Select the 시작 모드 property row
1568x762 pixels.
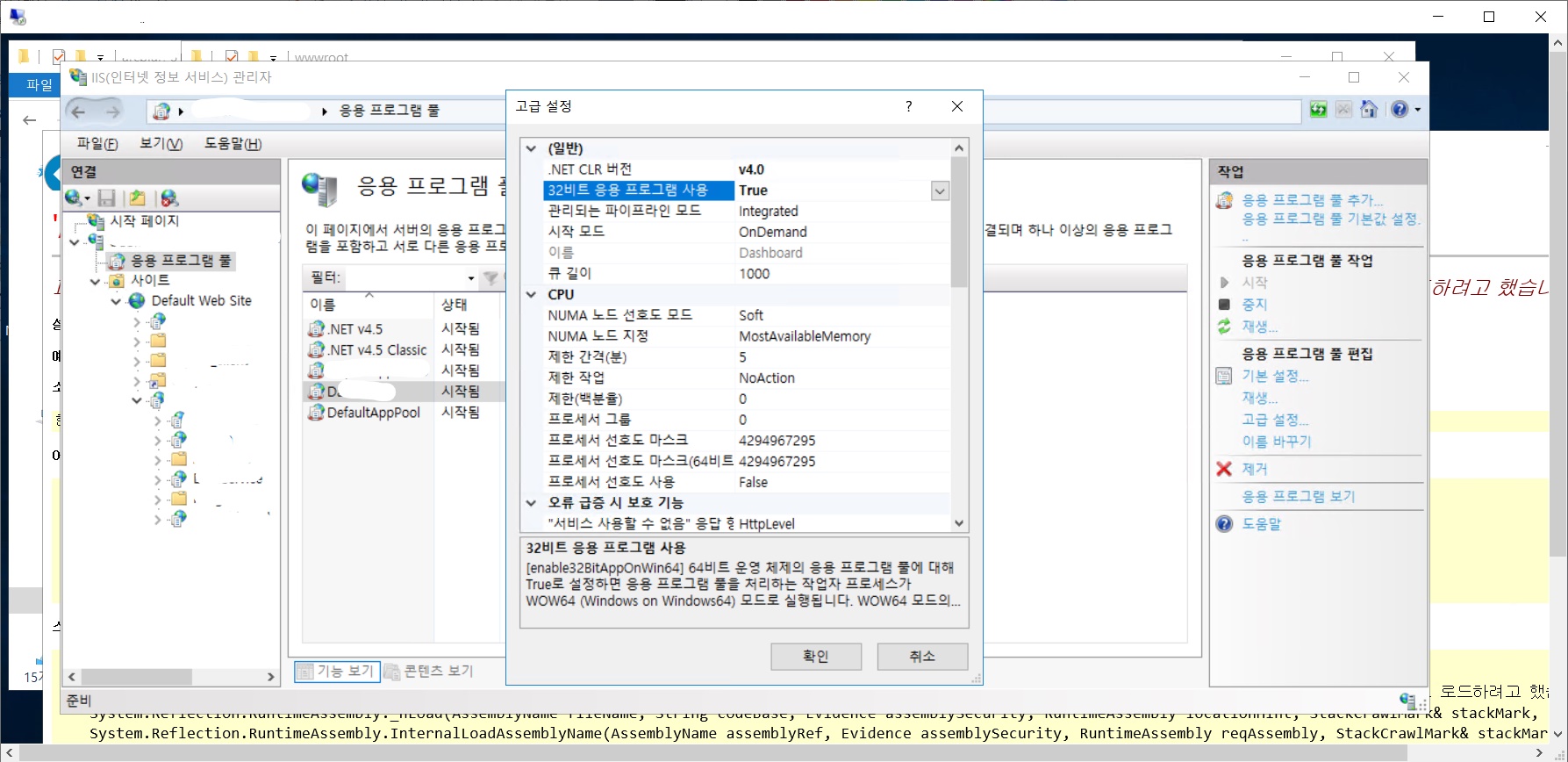[x=747, y=232]
